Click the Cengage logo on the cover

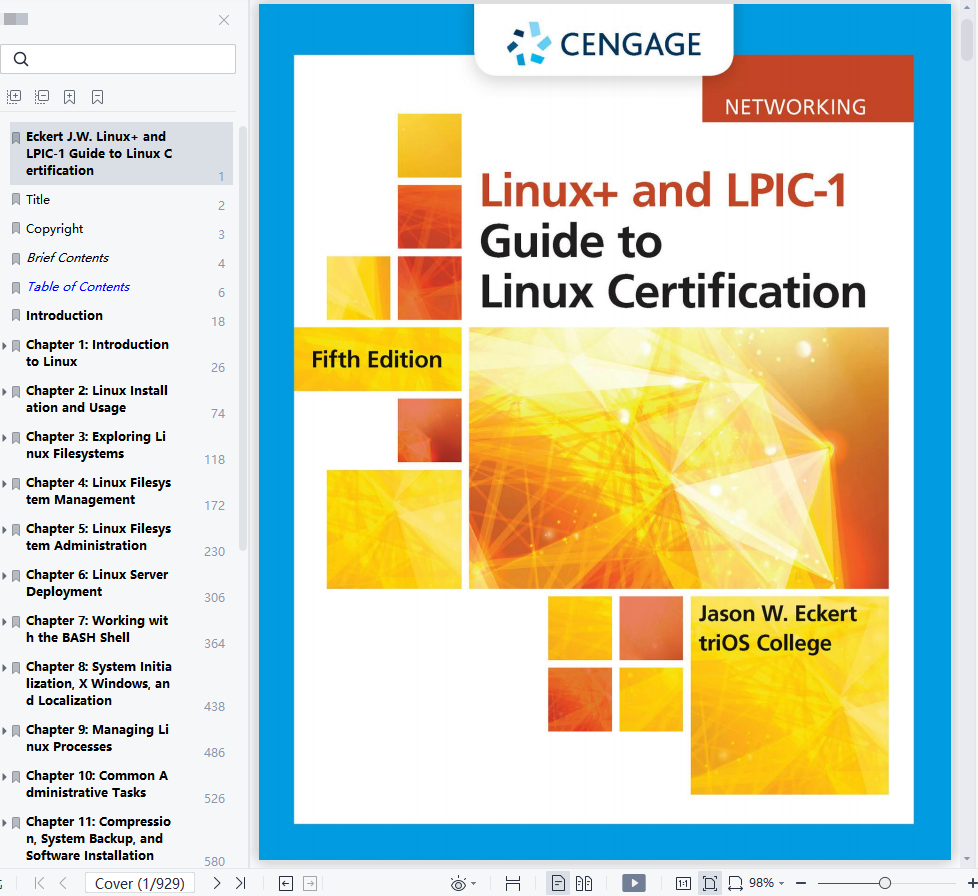tap(604, 44)
